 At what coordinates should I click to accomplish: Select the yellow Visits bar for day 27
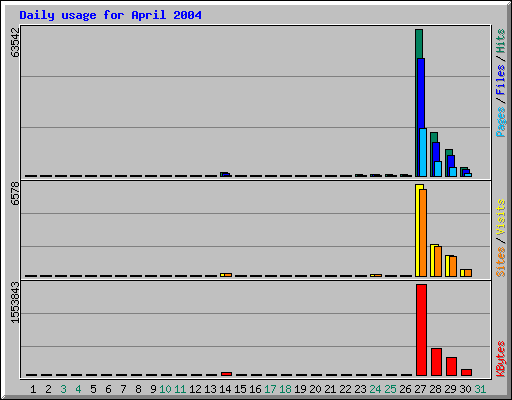(417, 230)
